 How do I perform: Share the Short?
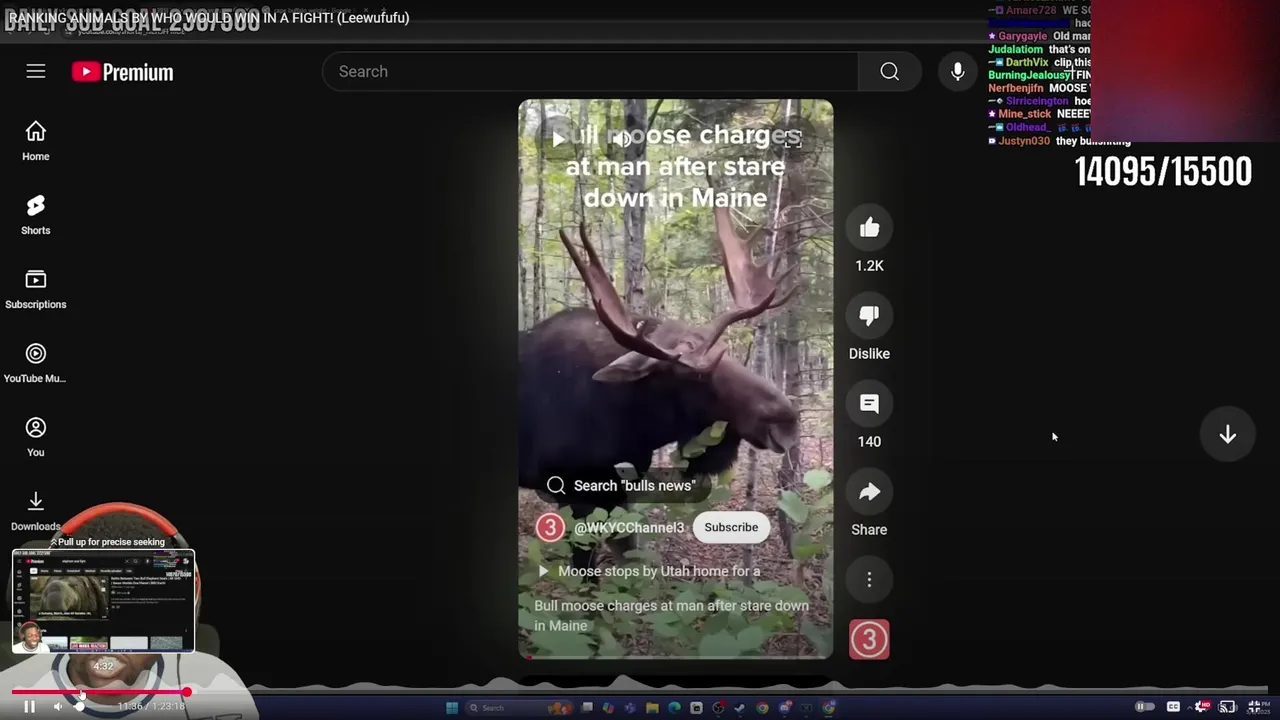(x=869, y=492)
